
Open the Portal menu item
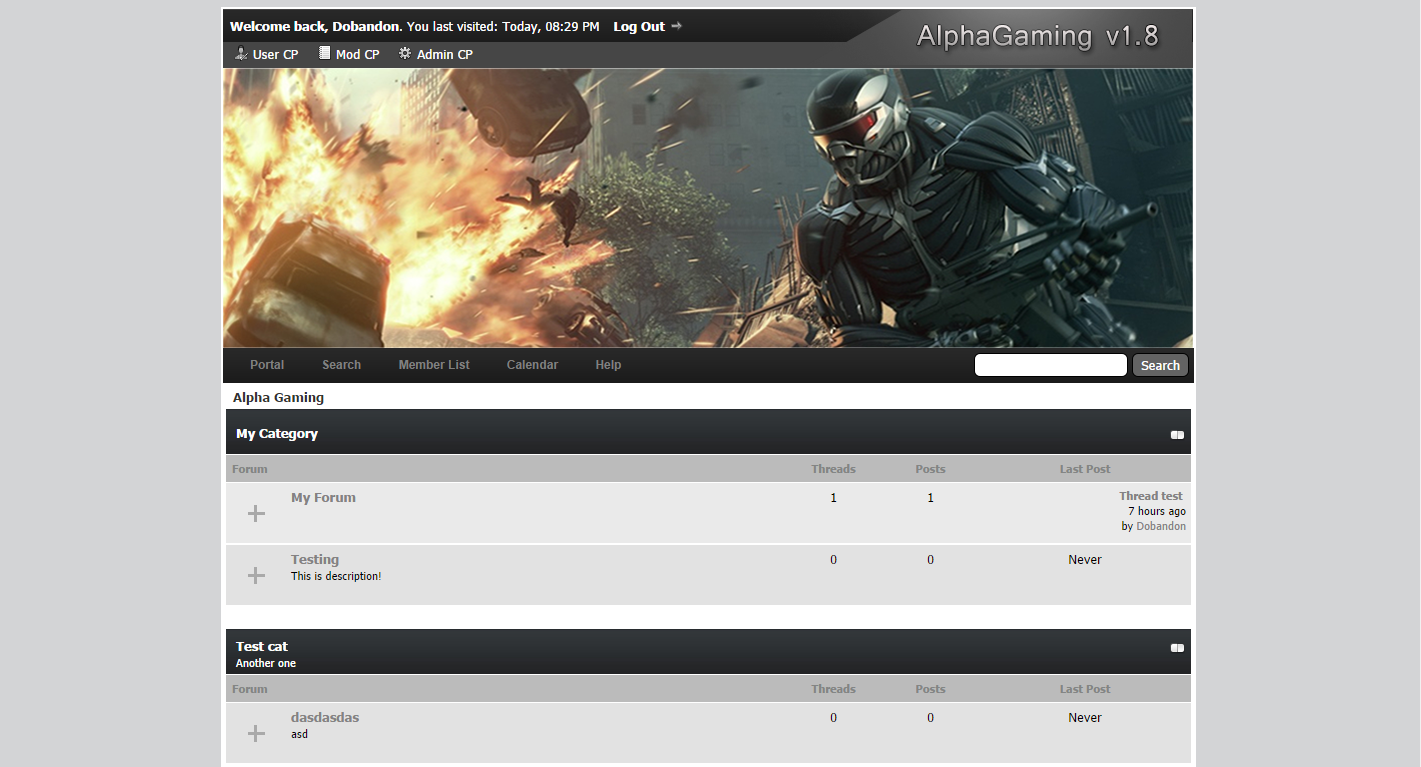point(267,365)
